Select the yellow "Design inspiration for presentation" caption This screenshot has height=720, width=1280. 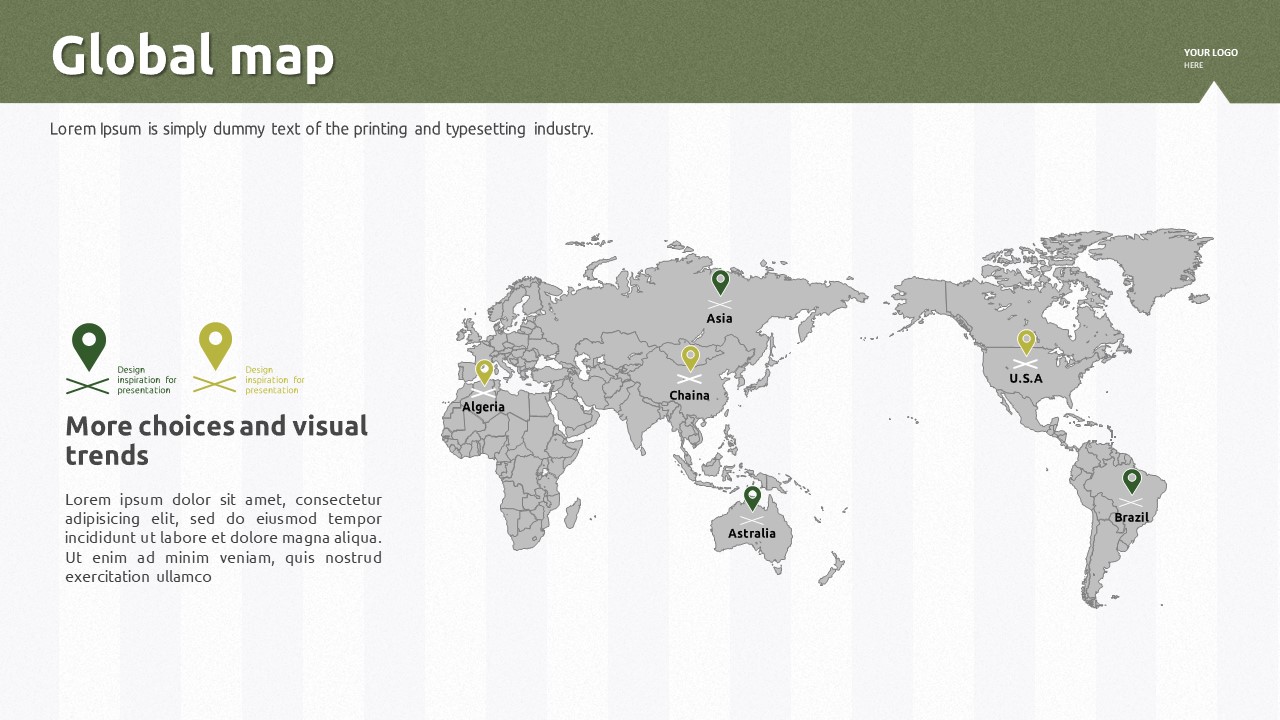click(274, 380)
